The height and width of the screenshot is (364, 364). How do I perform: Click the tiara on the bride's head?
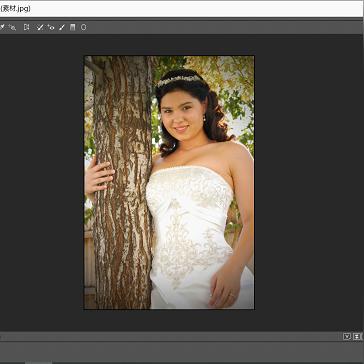(179, 80)
